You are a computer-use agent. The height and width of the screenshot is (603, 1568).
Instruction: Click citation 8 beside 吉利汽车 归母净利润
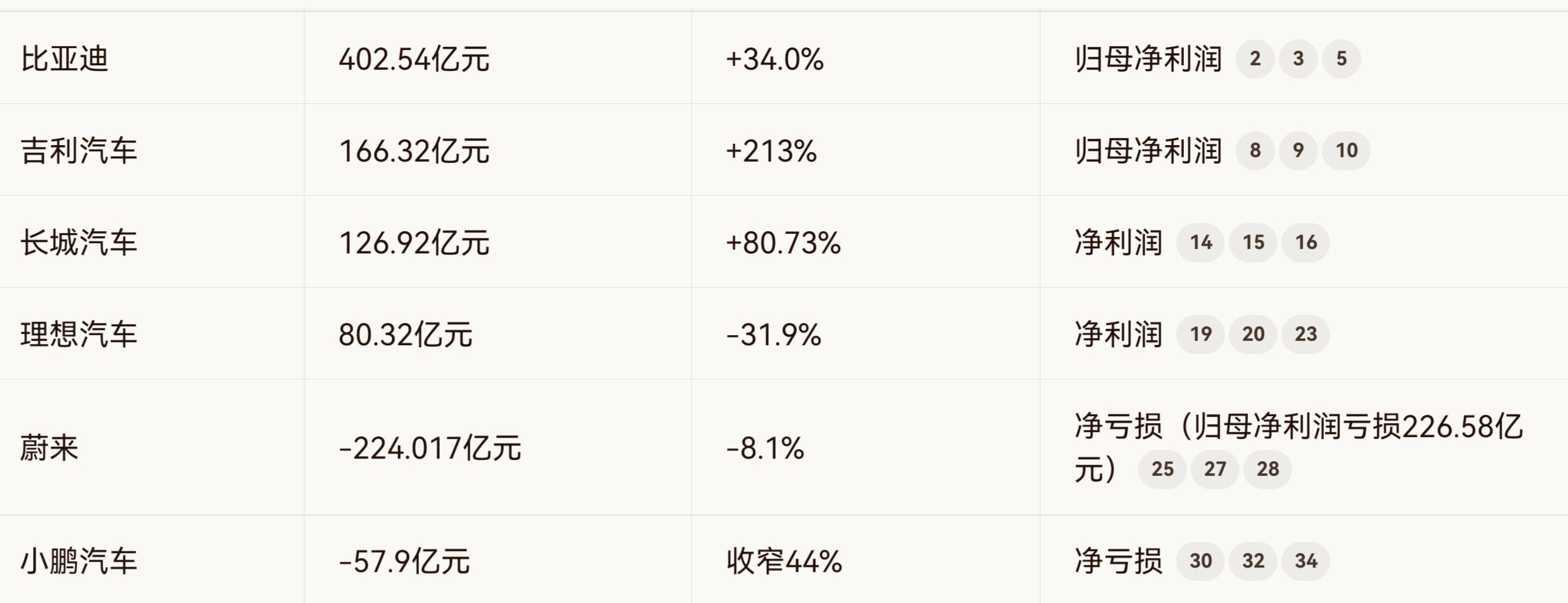click(1255, 151)
